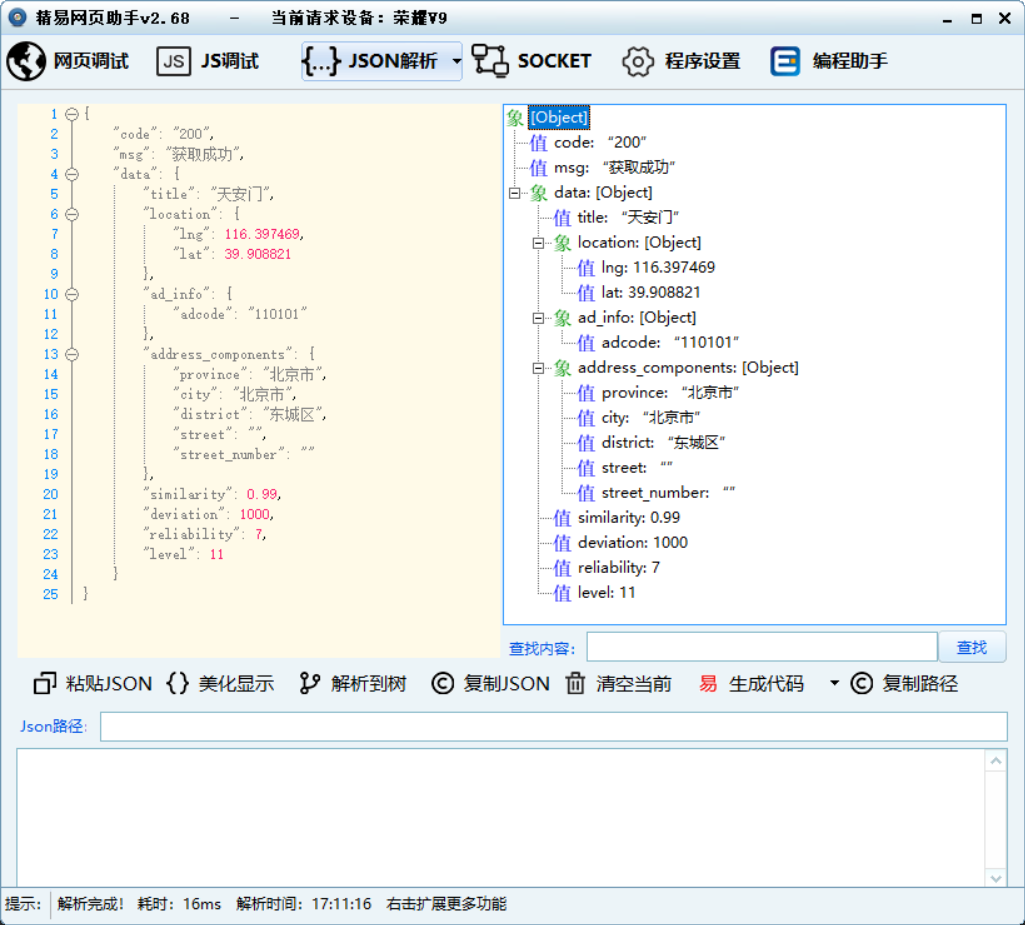The height and width of the screenshot is (925, 1025).
Task: Collapse the location tree node
Action: pos(538,243)
